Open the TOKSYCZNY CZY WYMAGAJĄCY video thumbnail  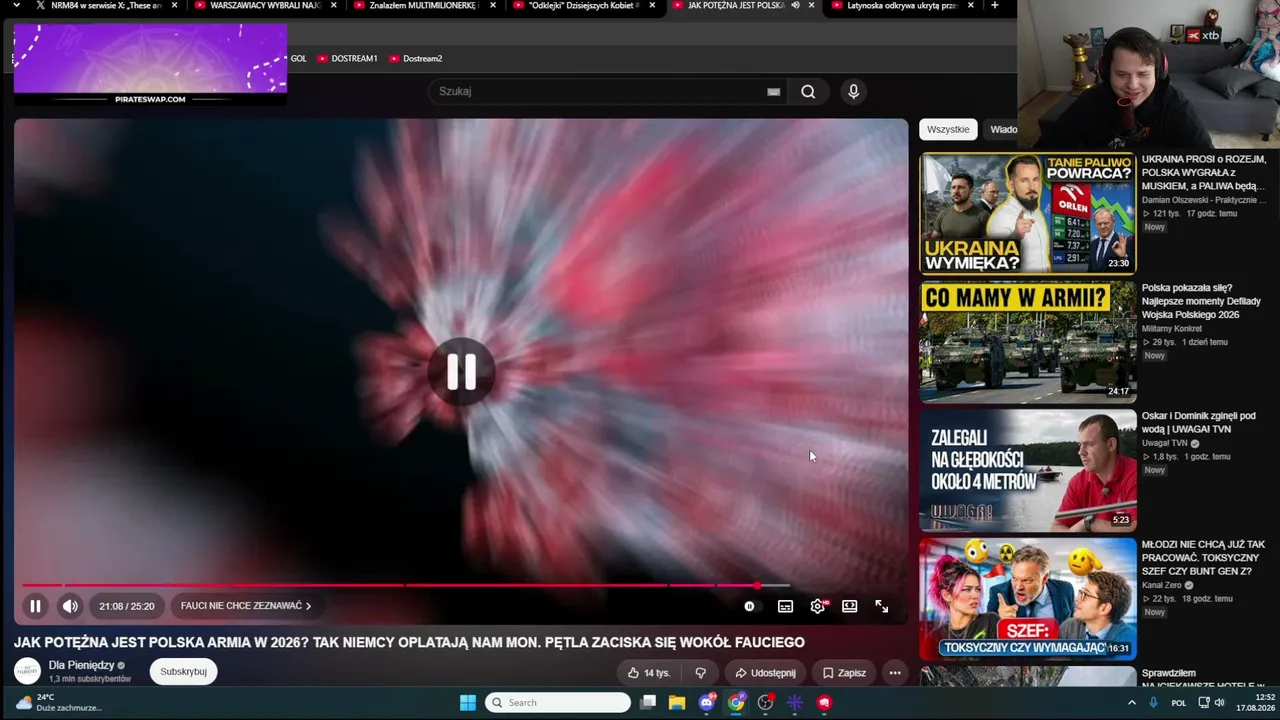pos(1028,599)
